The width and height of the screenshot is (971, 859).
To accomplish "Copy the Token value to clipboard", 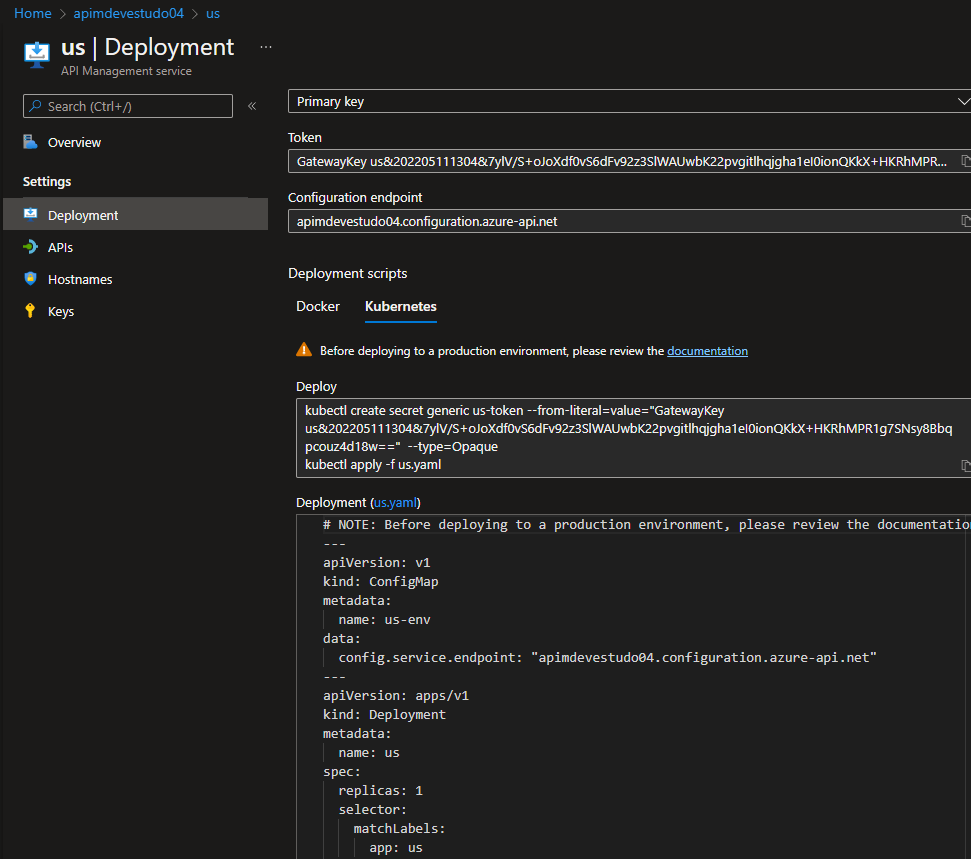I will 965,161.
